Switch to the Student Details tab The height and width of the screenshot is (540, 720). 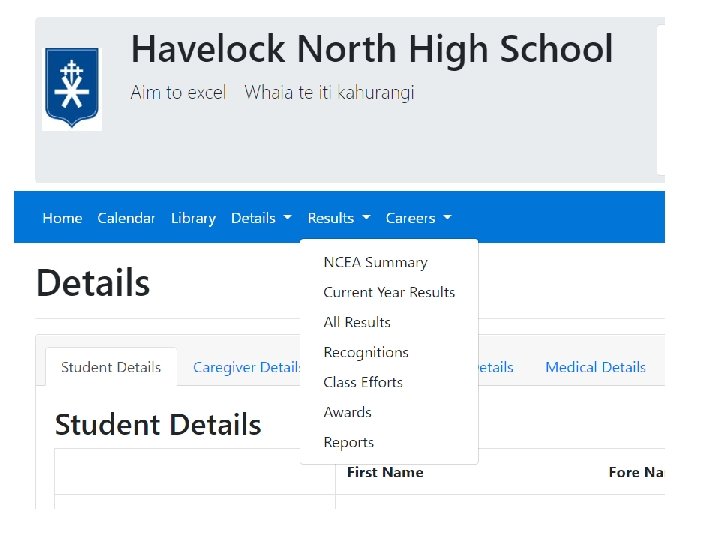[111, 367]
